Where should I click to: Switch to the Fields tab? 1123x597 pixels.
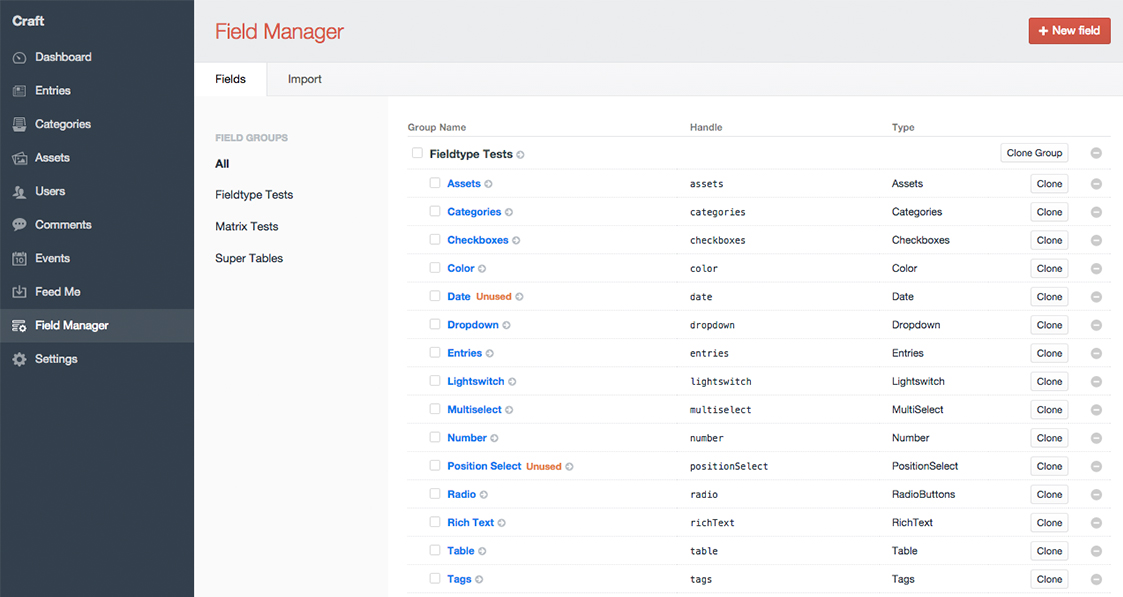click(x=231, y=79)
